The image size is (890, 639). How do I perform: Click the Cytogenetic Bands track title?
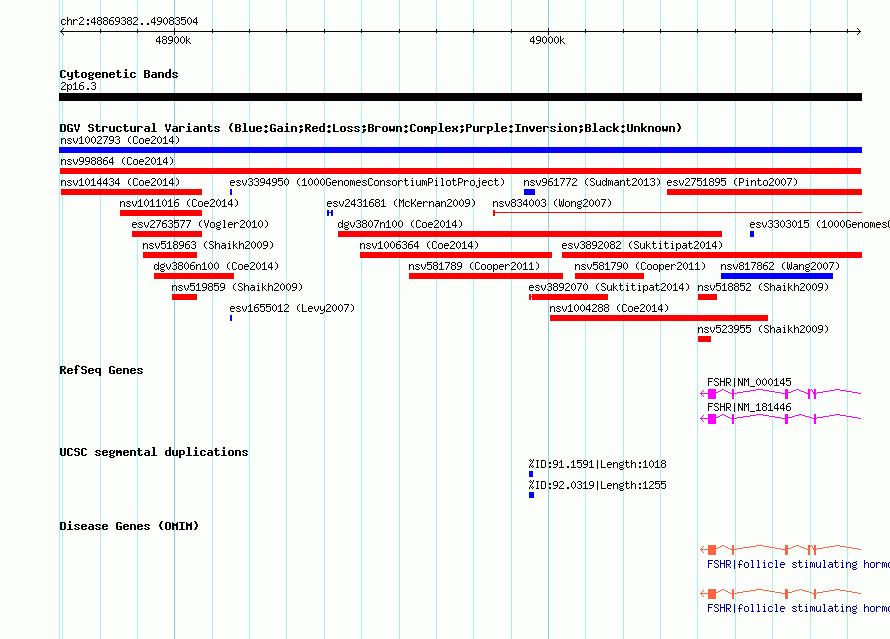[x=119, y=74]
